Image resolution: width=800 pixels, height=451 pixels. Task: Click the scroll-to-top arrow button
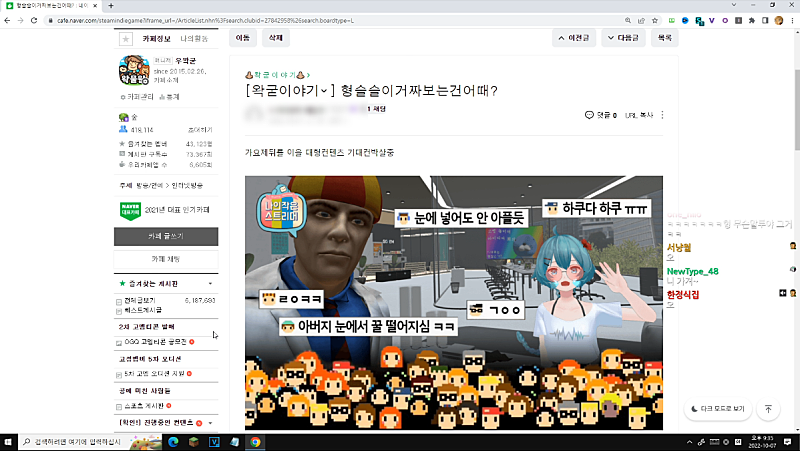click(x=768, y=409)
